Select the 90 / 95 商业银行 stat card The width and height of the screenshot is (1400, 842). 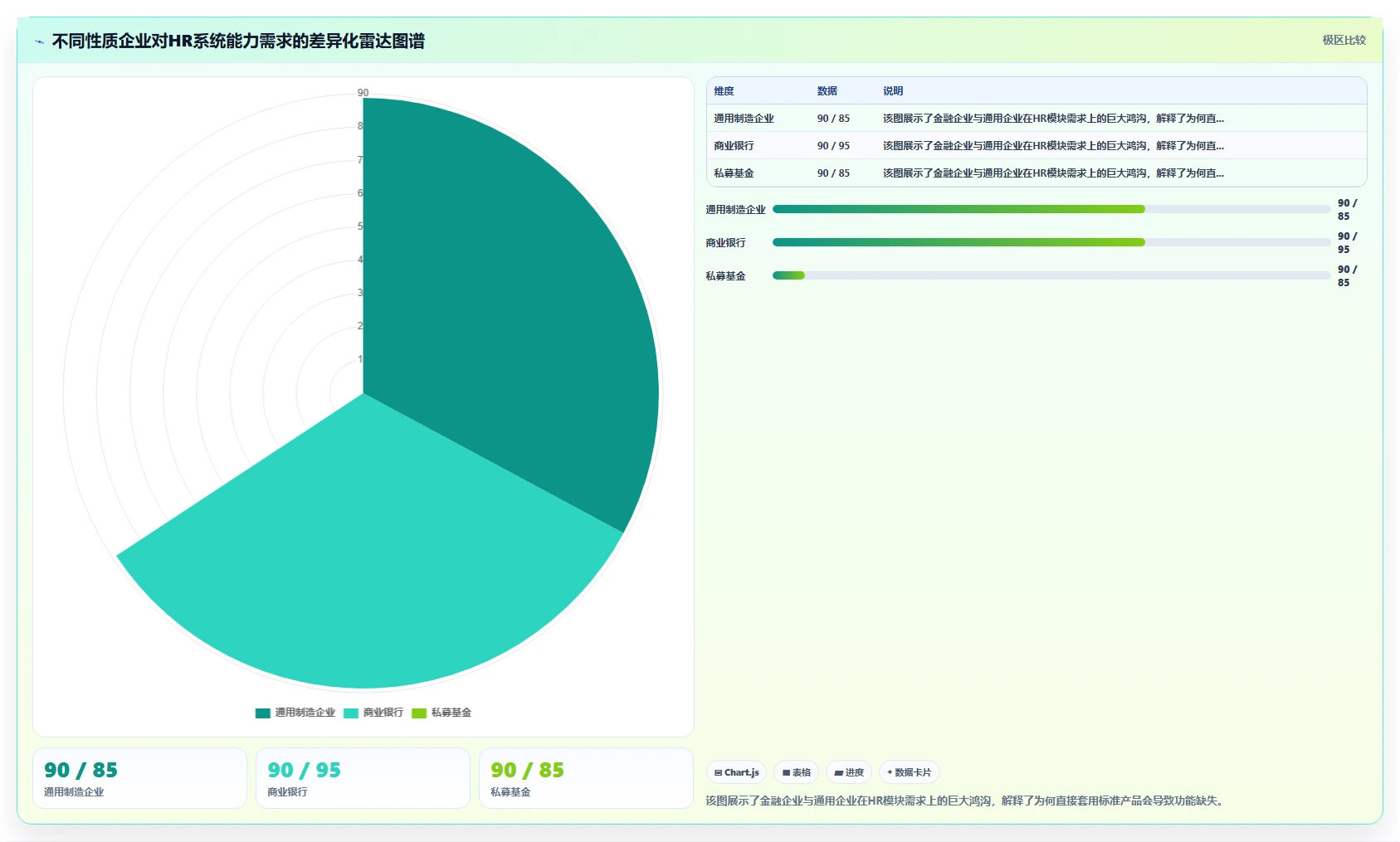click(363, 778)
